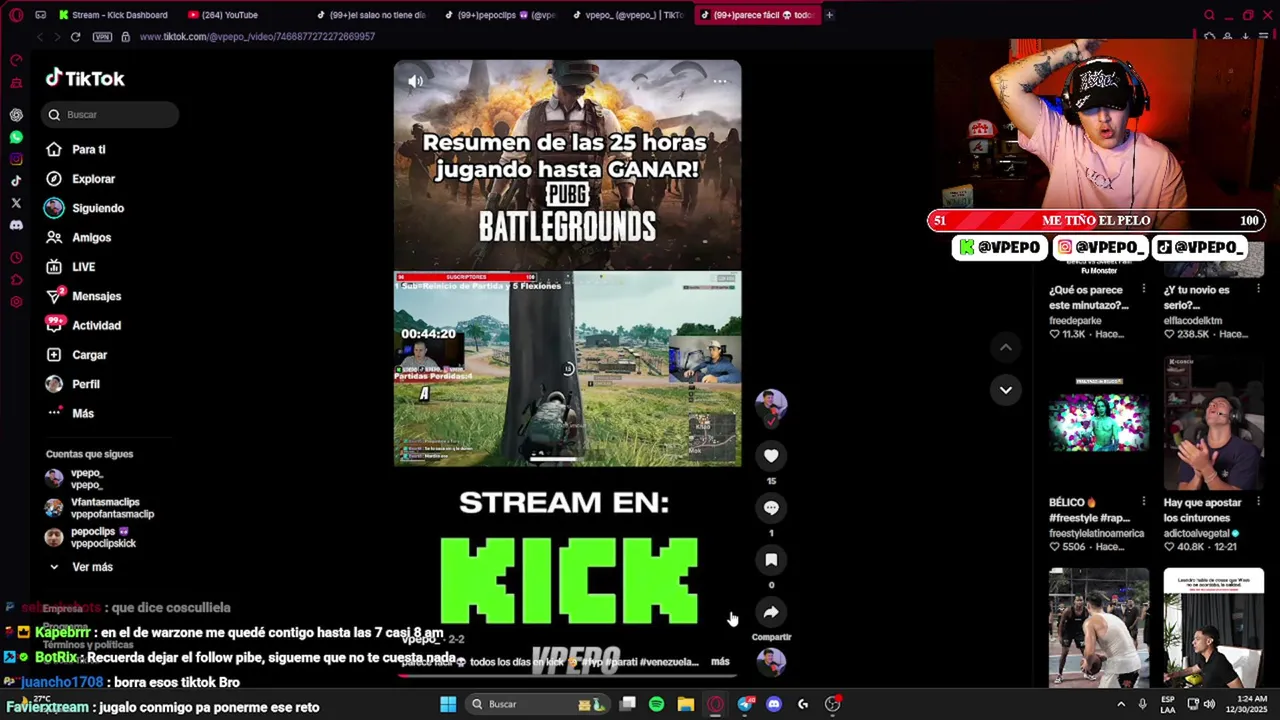Open options for '¿Y tu novio es en serio?'
Screen dimensions: 1280x720
click(1258, 289)
